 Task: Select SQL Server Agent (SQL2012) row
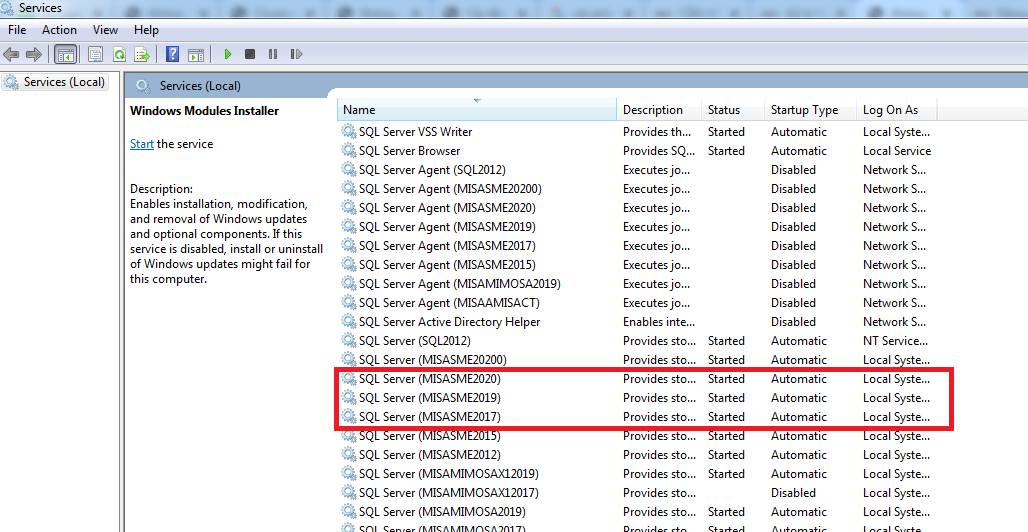[x=636, y=170]
